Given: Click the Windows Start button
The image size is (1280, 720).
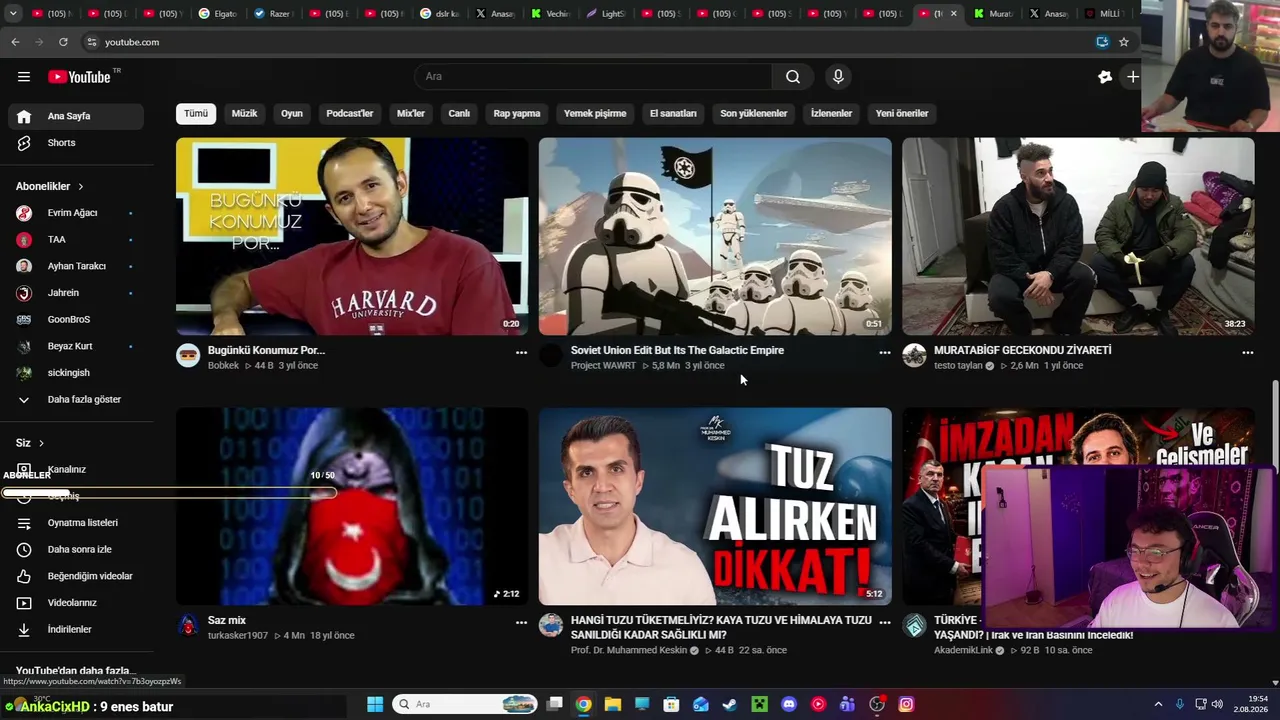Looking at the screenshot, I should coord(375,704).
